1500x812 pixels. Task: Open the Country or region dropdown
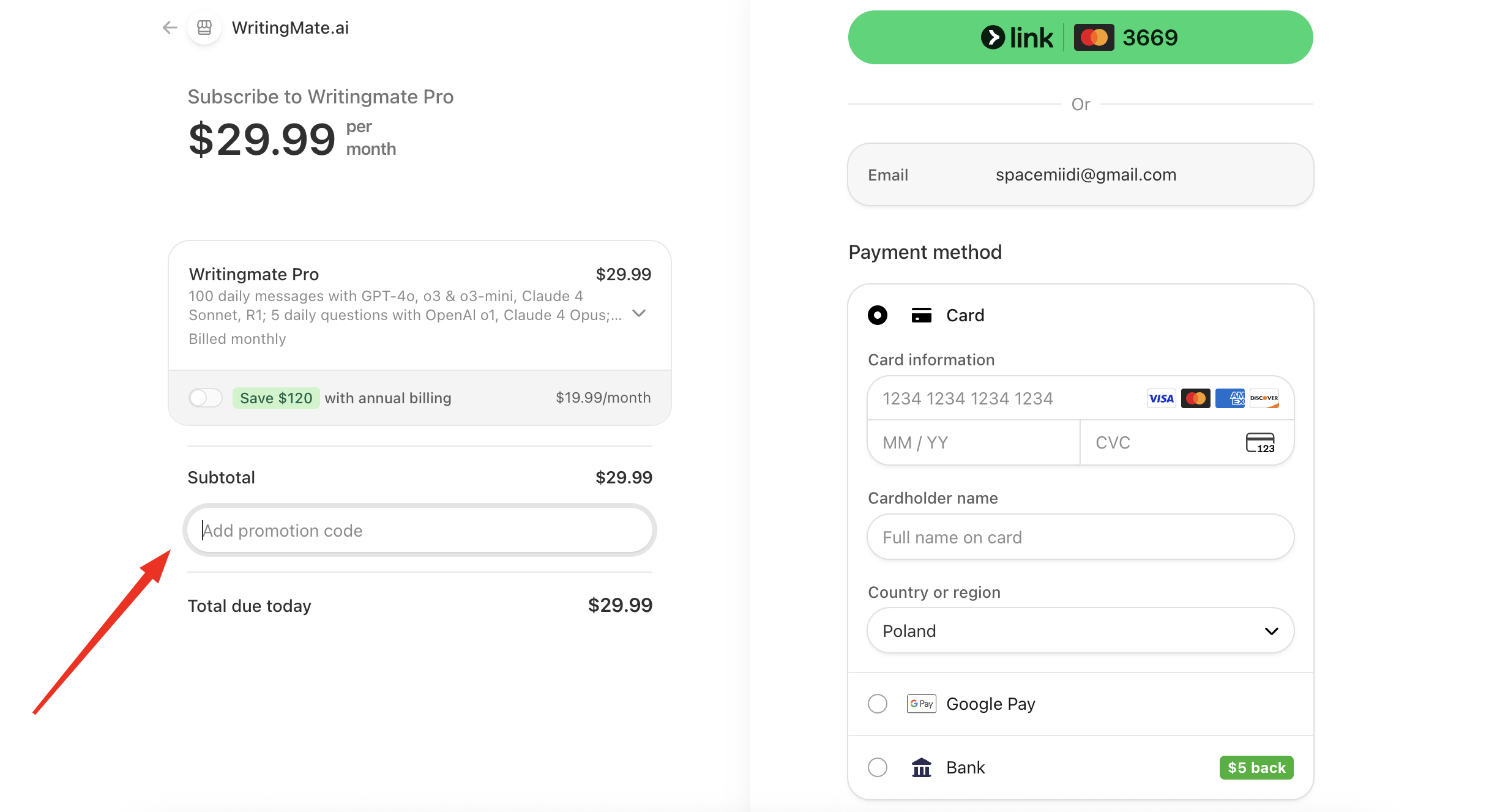click(x=1080, y=631)
